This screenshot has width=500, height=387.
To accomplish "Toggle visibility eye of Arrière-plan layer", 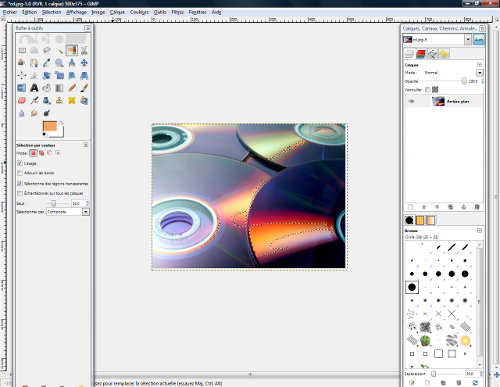I will click(411, 101).
